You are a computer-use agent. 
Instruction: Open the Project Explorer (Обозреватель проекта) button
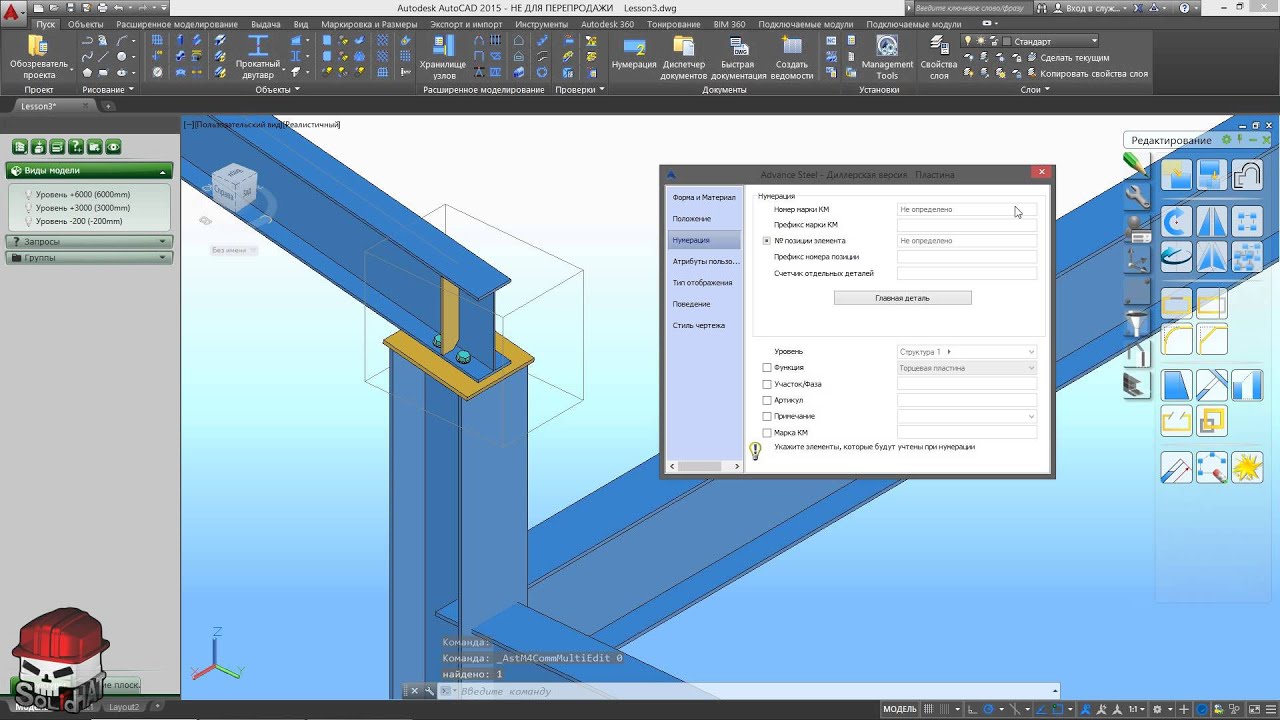39,57
